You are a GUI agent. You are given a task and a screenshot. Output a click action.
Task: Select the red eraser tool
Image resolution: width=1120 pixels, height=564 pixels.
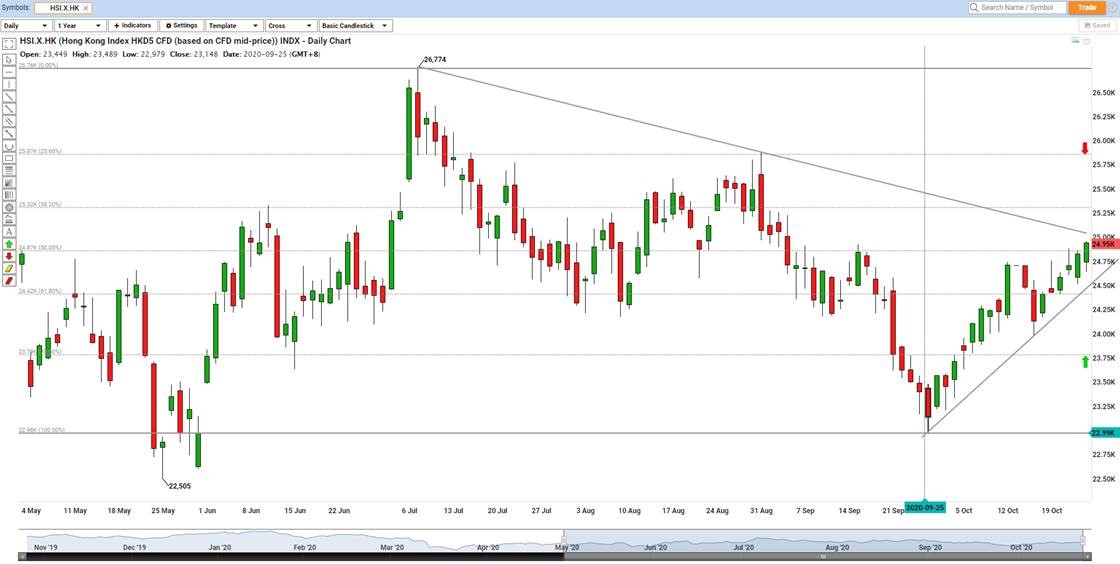pyautogui.click(x=9, y=280)
